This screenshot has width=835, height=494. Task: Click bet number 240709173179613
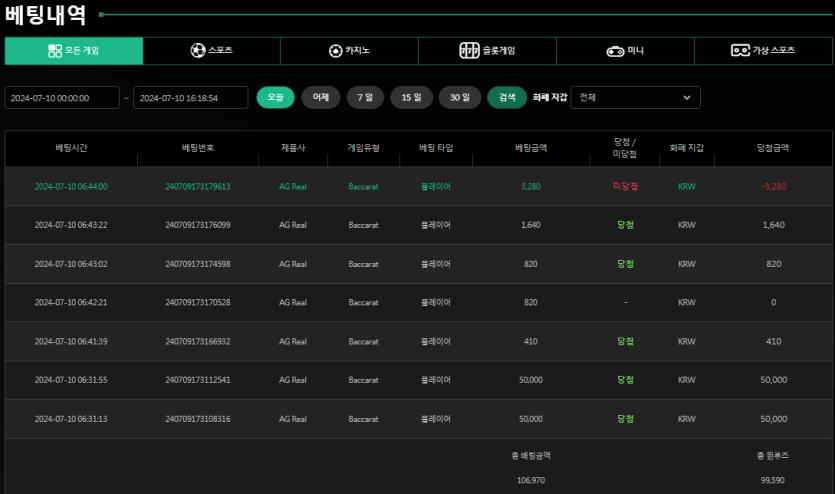click(x=198, y=187)
